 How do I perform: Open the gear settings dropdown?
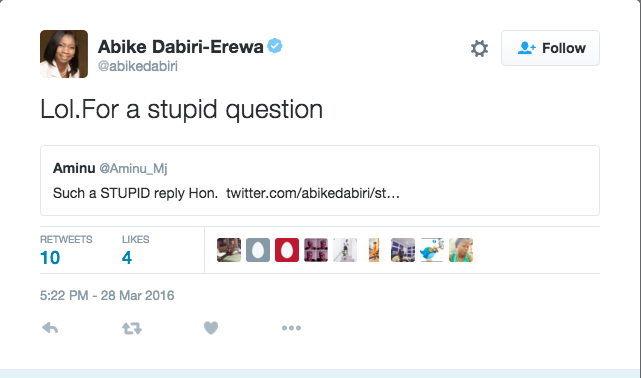(x=479, y=48)
